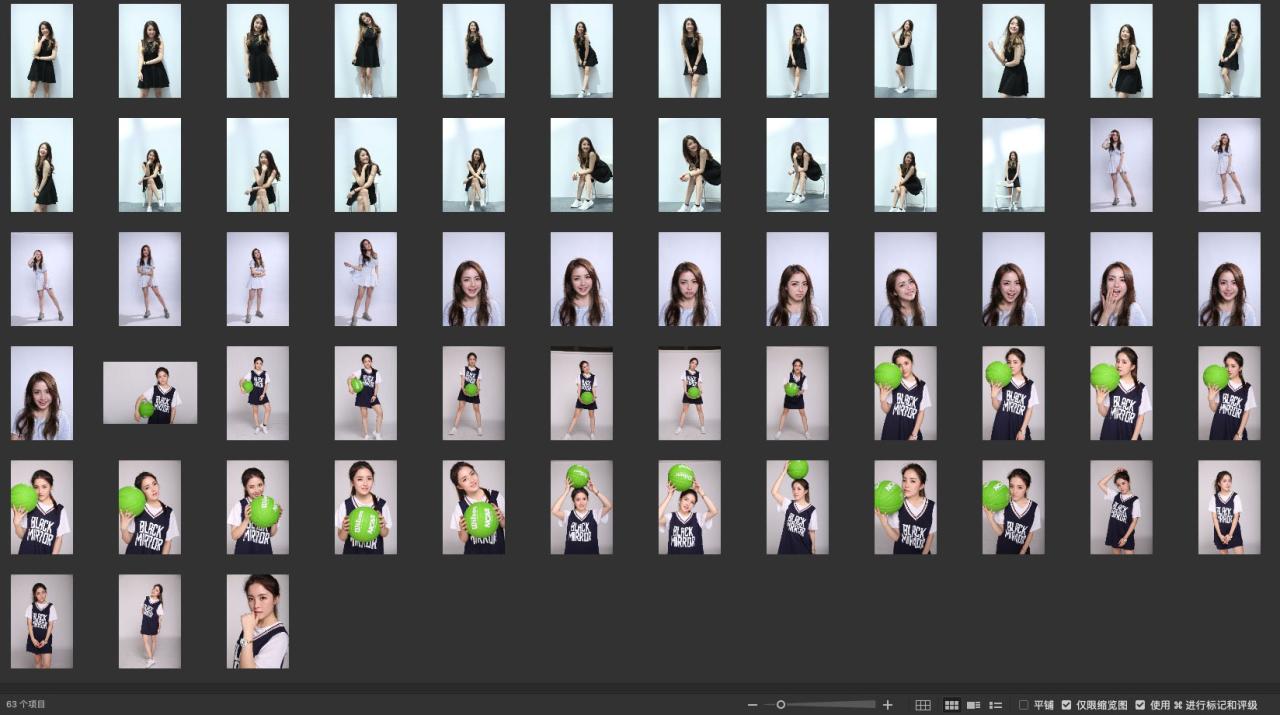The width and height of the screenshot is (1280, 715).
Task: Select the last thumbnail of the first row
Action: tap(1229, 51)
